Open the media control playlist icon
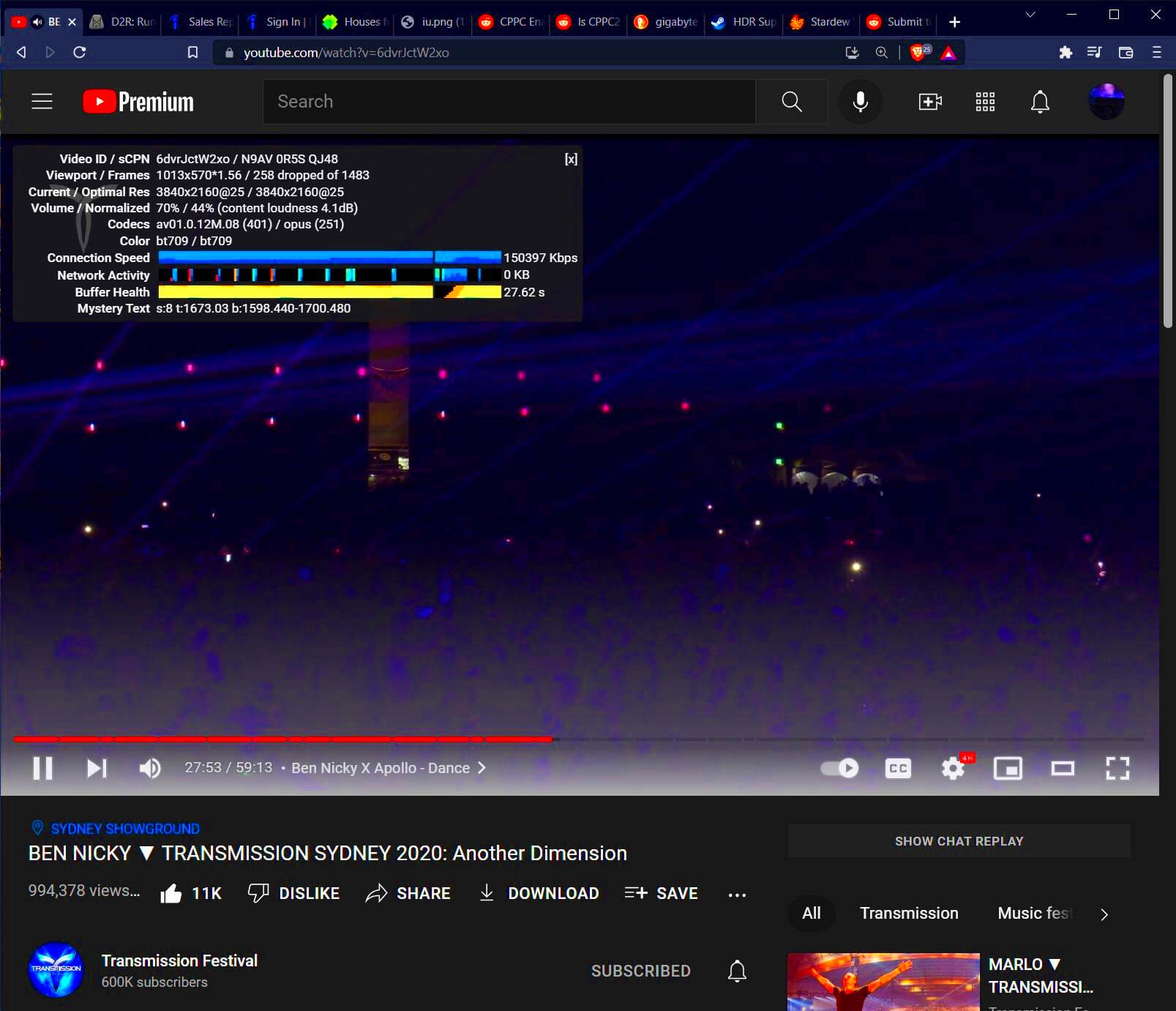This screenshot has height=1011, width=1176. [x=1095, y=52]
